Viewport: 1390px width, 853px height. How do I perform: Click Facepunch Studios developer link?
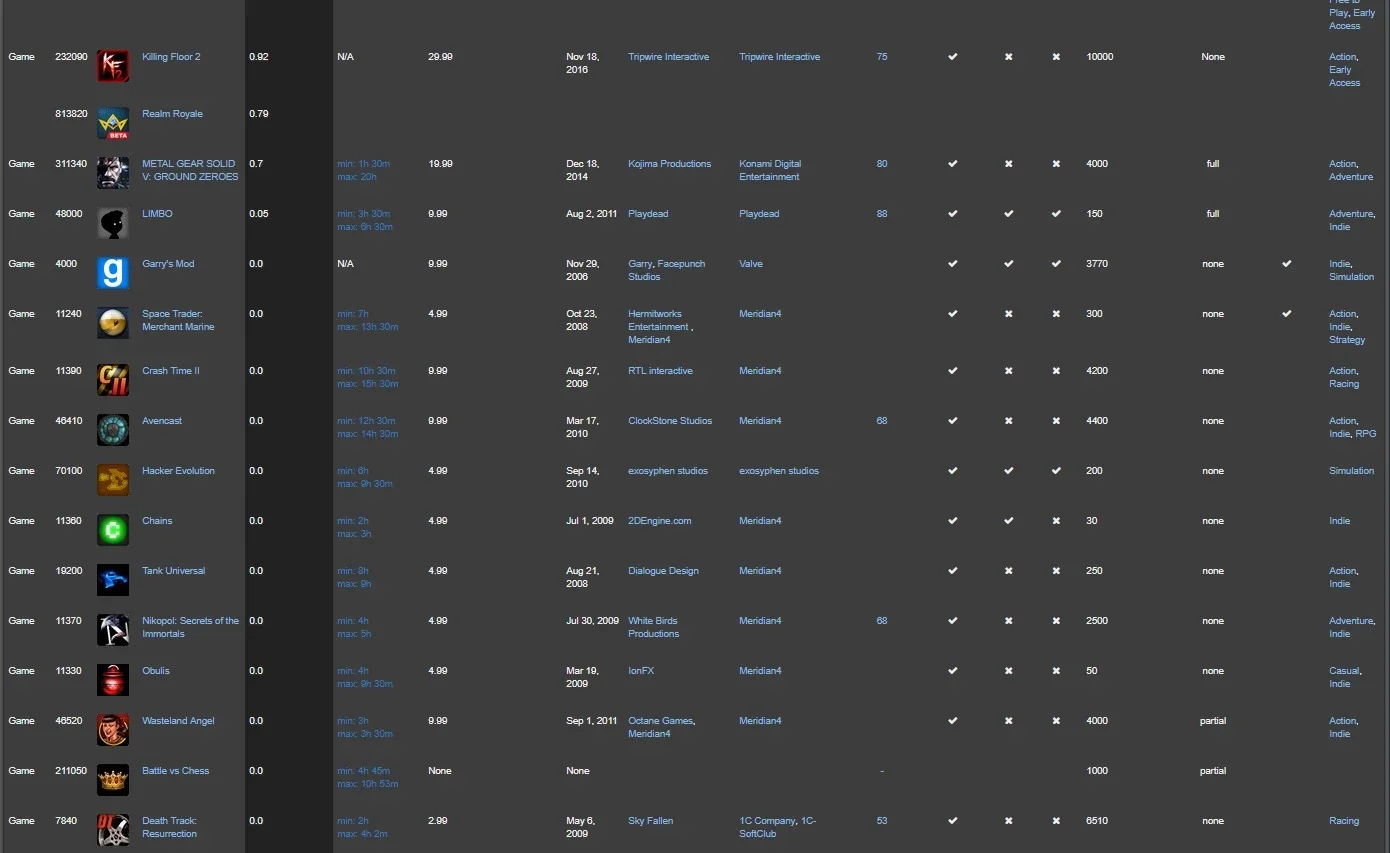(666, 271)
